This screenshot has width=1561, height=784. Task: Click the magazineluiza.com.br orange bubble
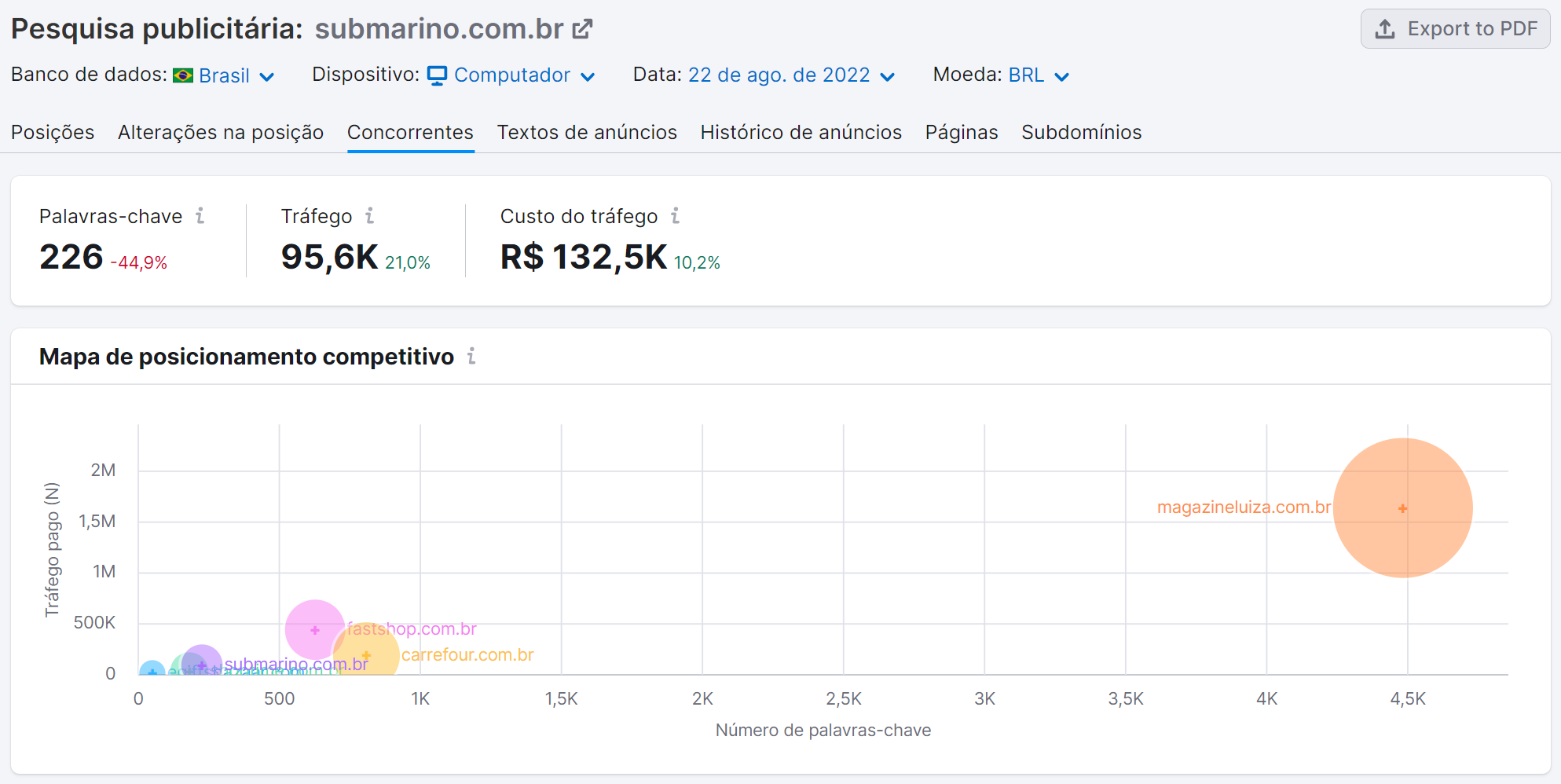point(1402,508)
